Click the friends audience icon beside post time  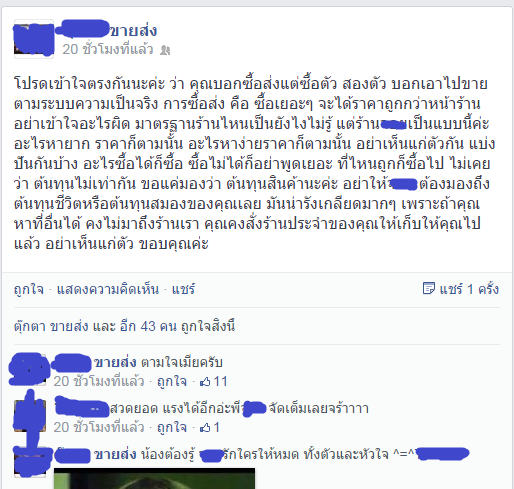[165, 50]
